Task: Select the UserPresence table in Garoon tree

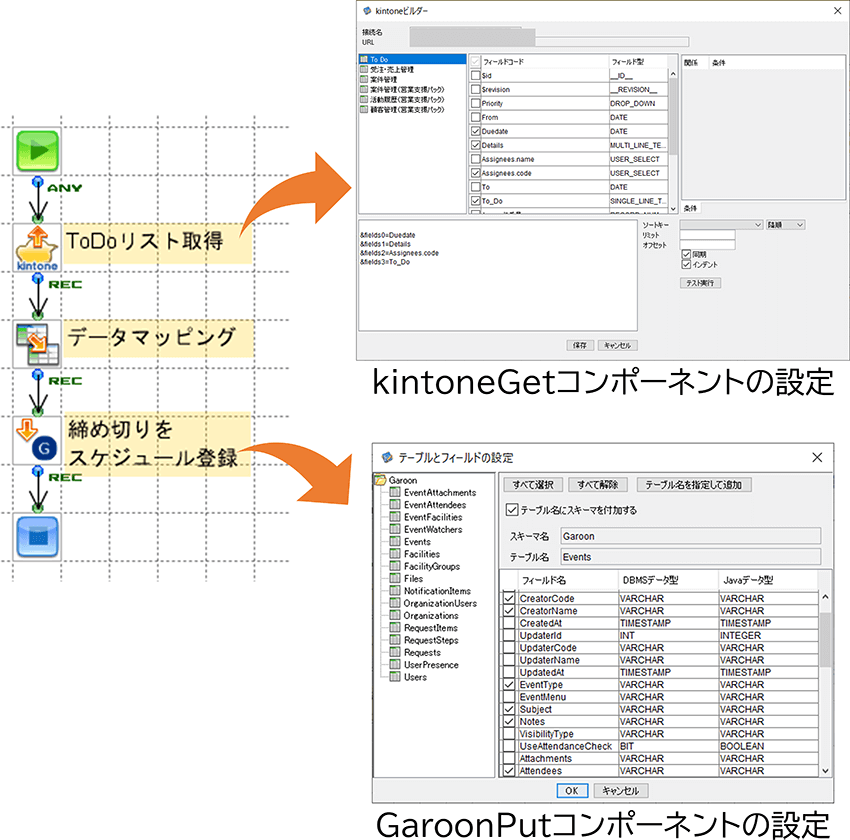Action: click(424, 665)
